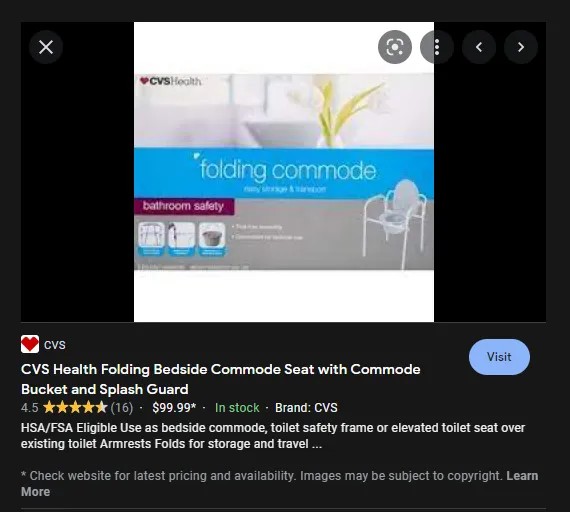Click the CVS heart favicon
Viewport: 570px width, 512px height.
click(x=30, y=344)
